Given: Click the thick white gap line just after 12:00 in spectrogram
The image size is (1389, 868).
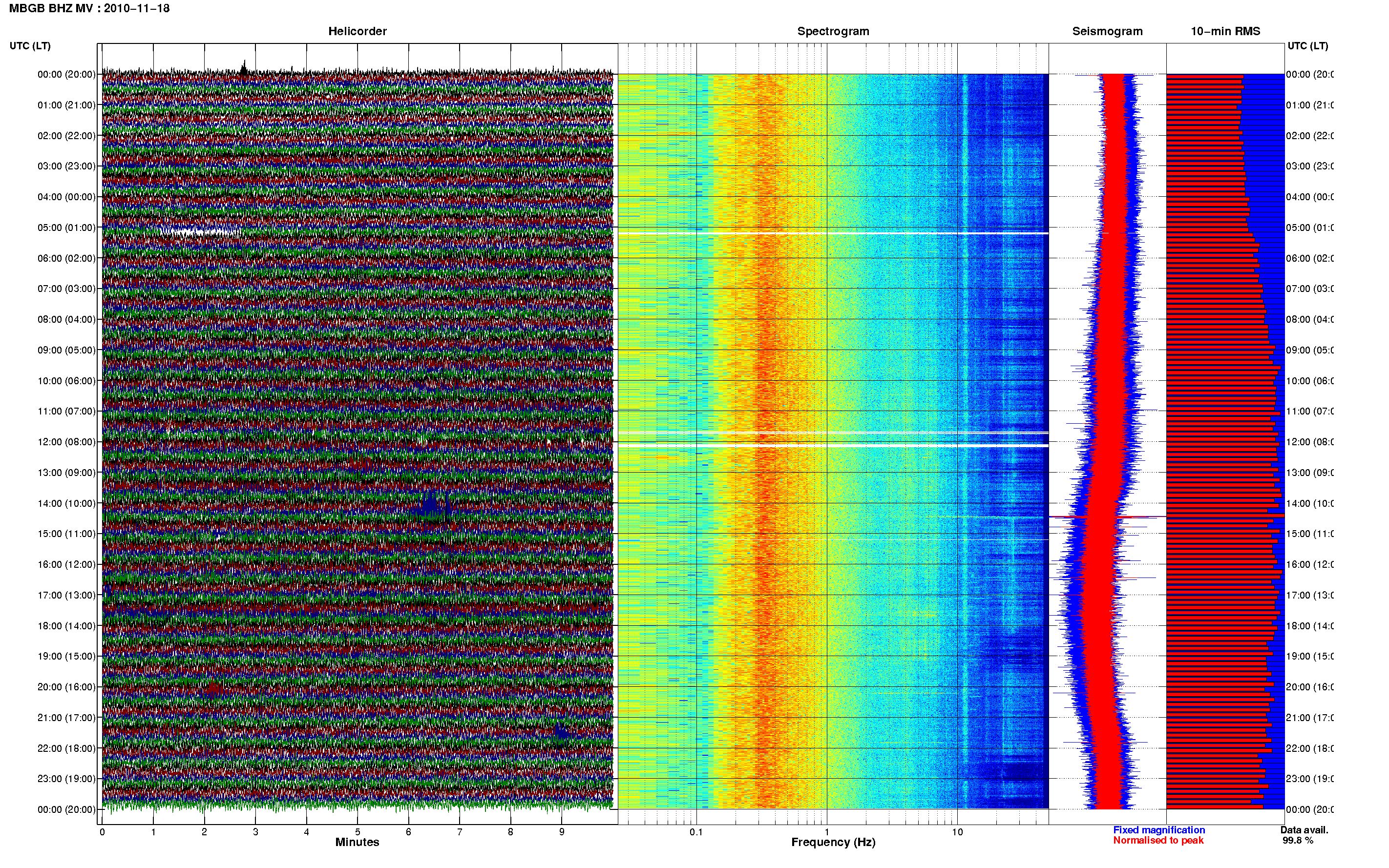Looking at the screenshot, I should tap(833, 446).
